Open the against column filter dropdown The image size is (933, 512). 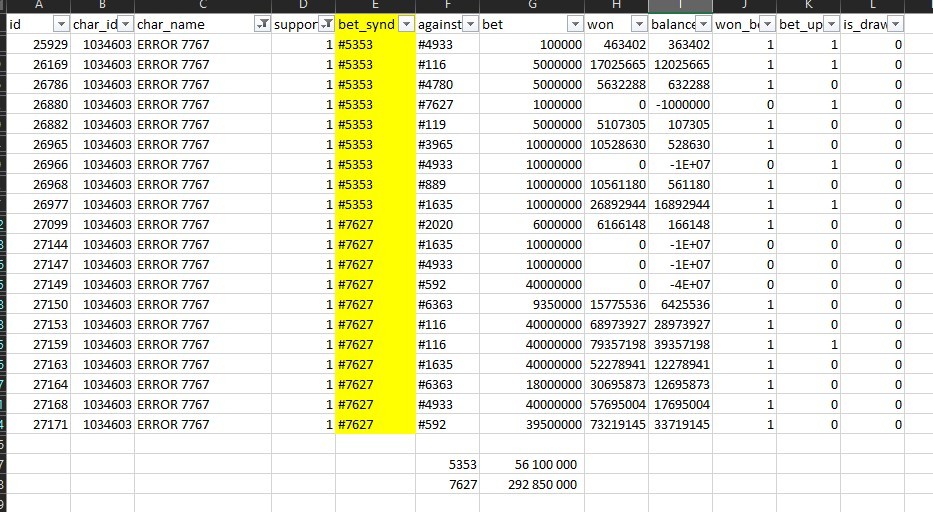(471, 24)
